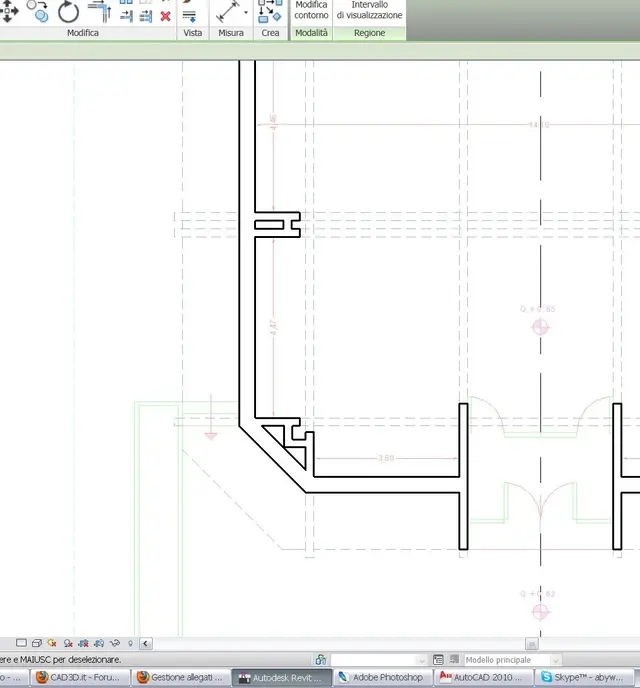
Task: Click the upper Q.+0.65 level marker symbol
Action: pyautogui.click(x=540, y=327)
